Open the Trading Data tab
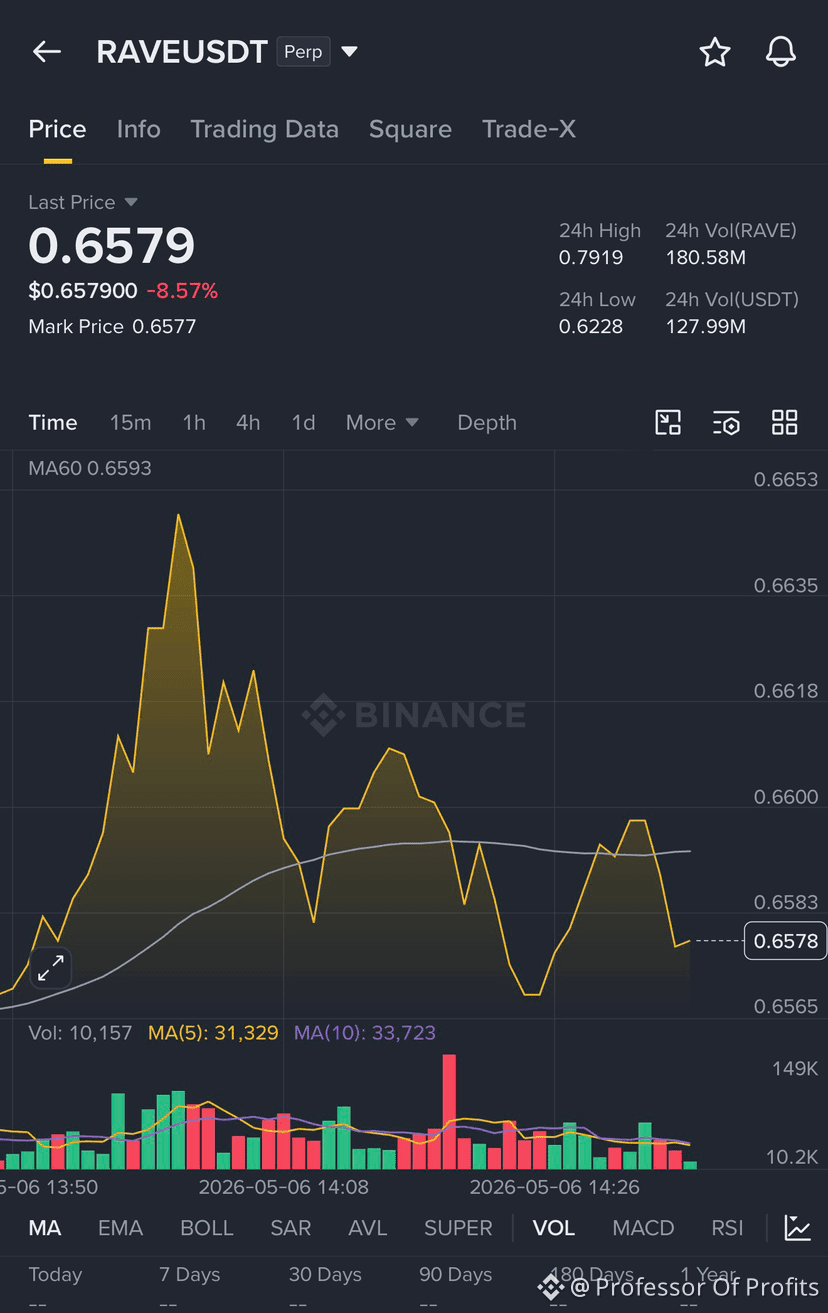The height and width of the screenshot is (1313, 828). tap(264, 129)
